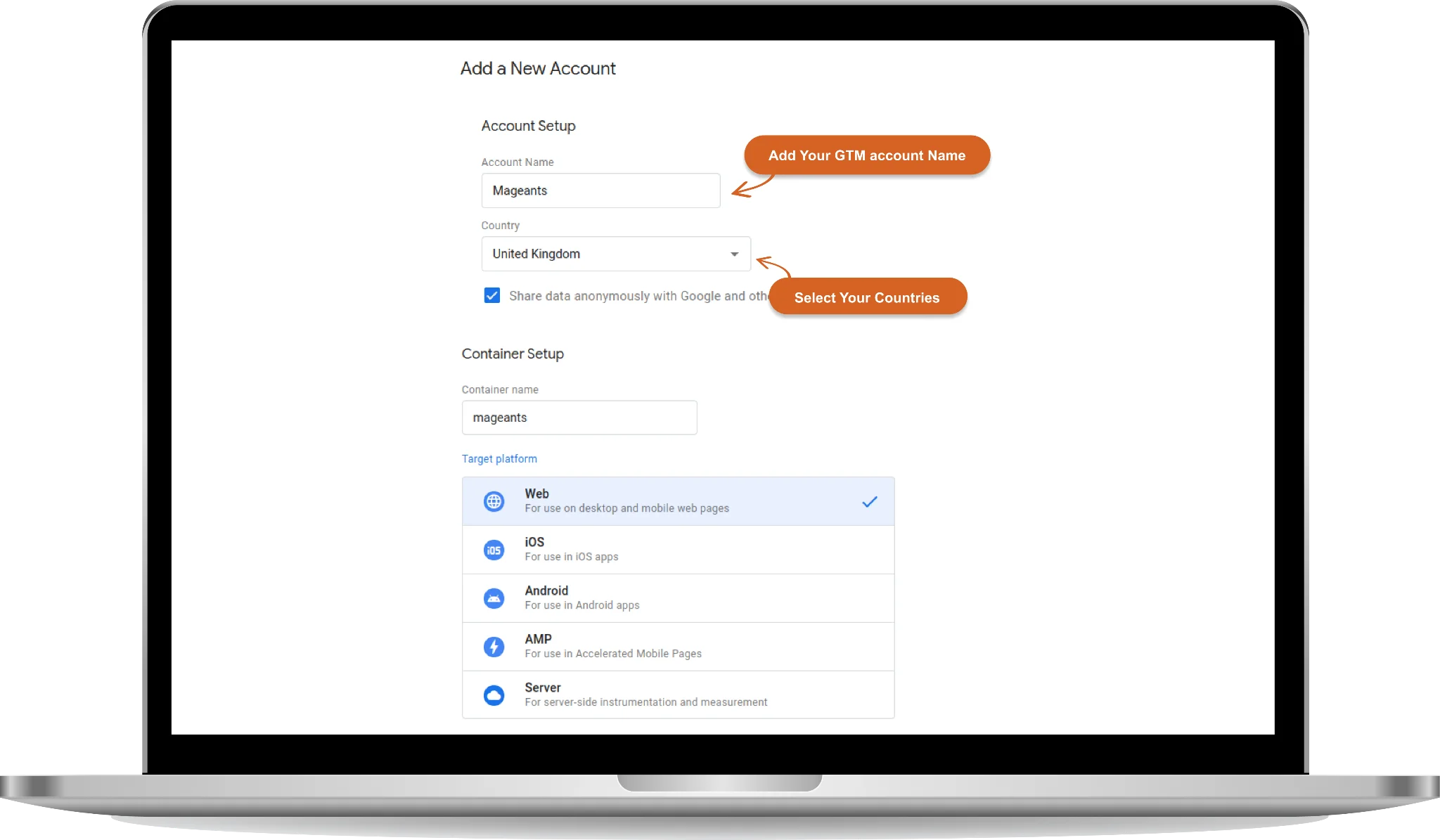This screenshot has height=840, width=1440.
Task: Click the mageants container name field
Action: pyautogui.click(x=579, y=417)
